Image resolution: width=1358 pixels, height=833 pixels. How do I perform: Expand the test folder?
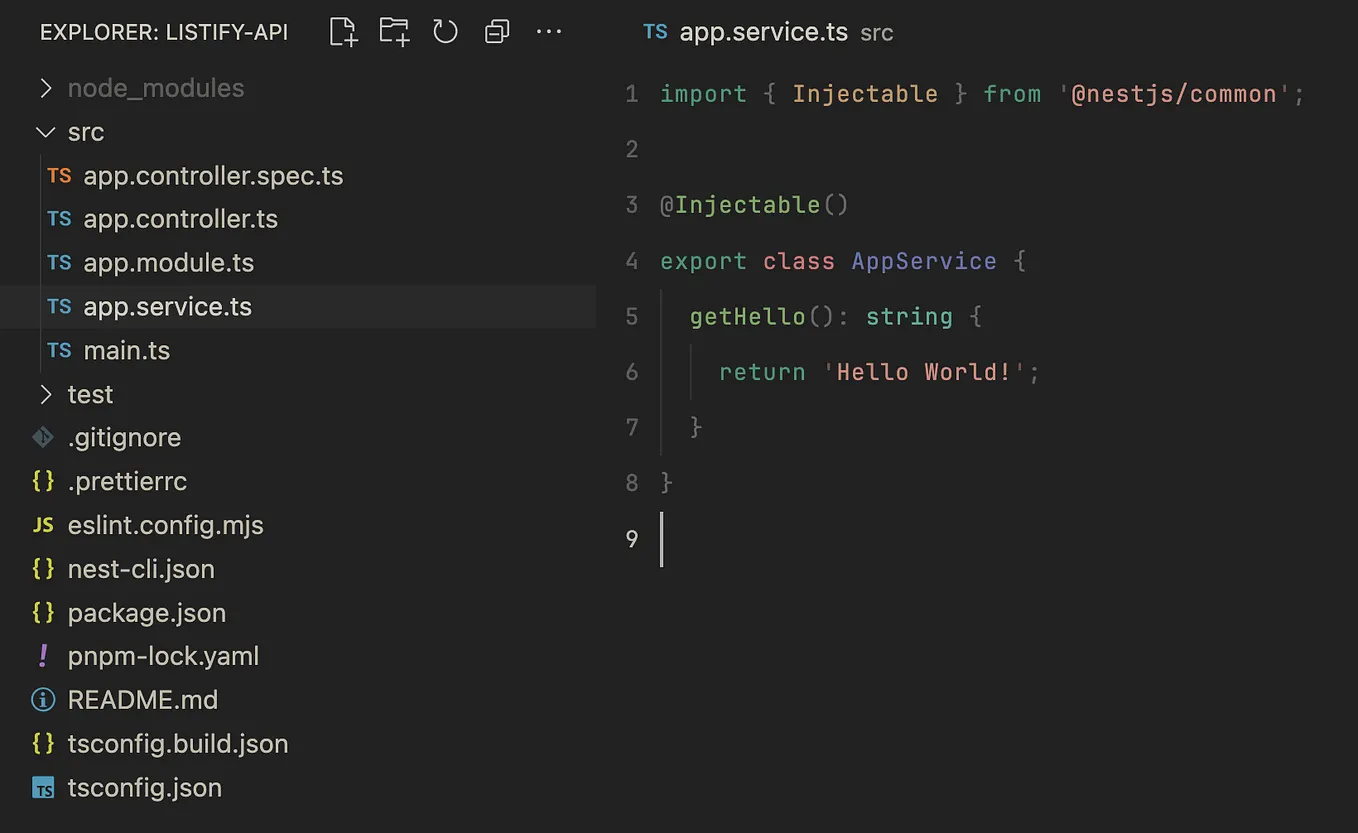44,394
